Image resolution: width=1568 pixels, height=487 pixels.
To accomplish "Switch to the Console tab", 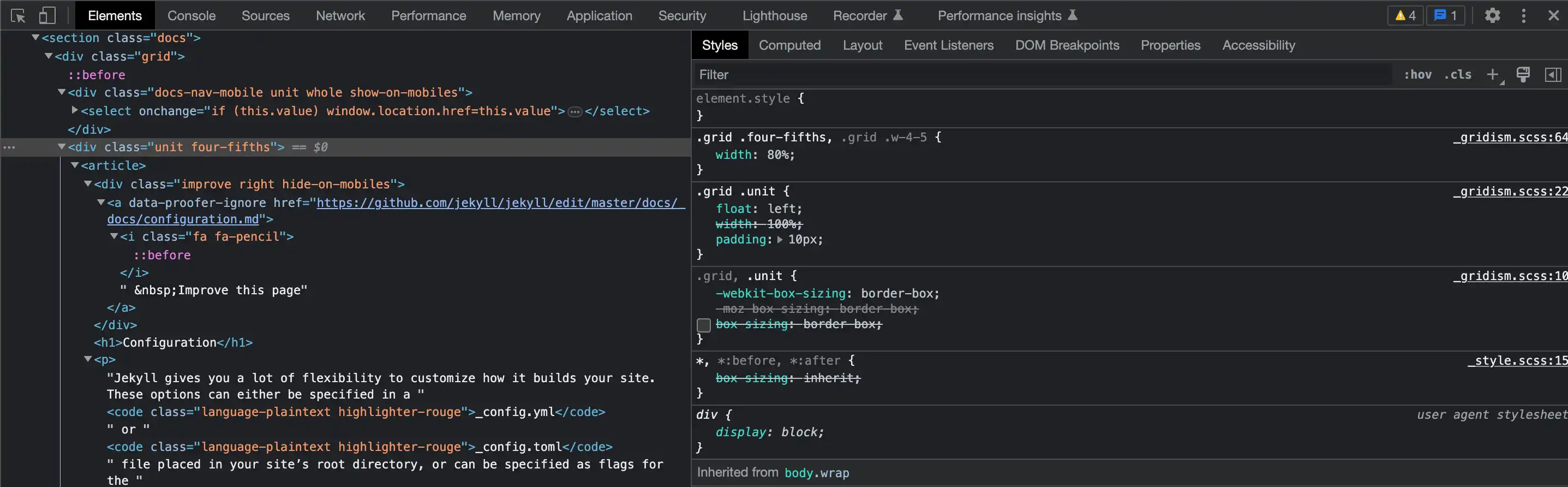I will coord(191,16).
